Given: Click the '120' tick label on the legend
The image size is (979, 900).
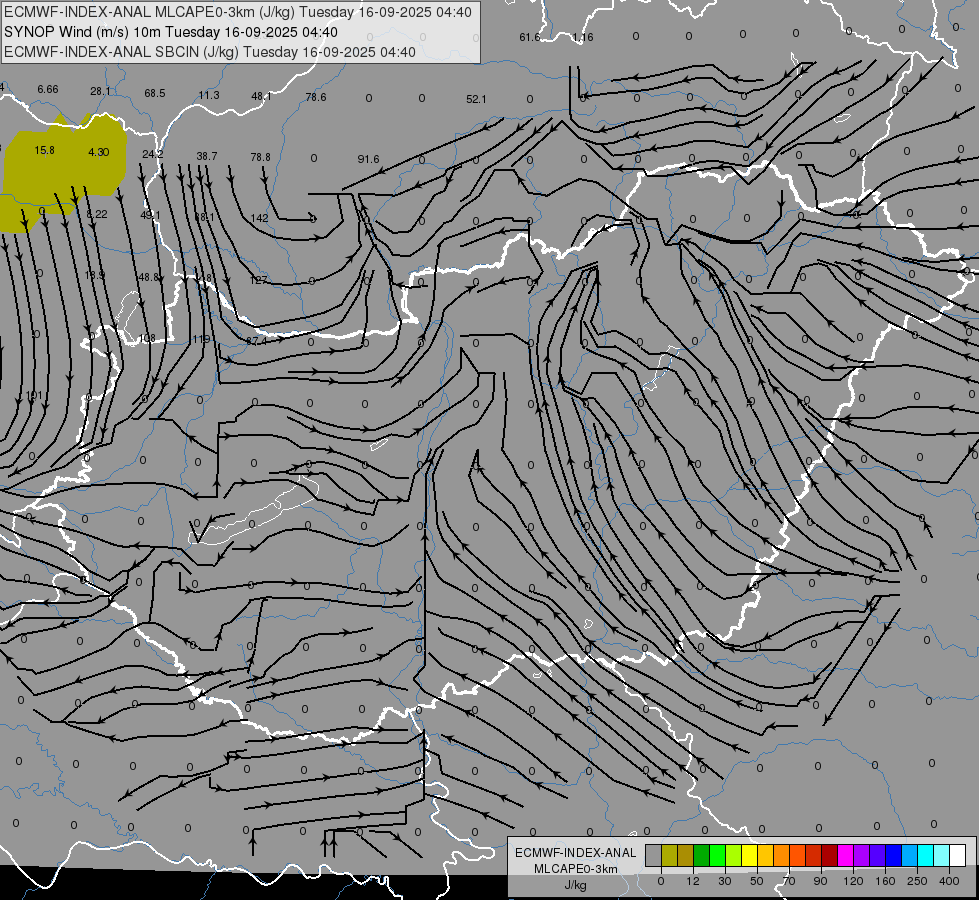Looking at the screenshot, I should pos(854,881).
